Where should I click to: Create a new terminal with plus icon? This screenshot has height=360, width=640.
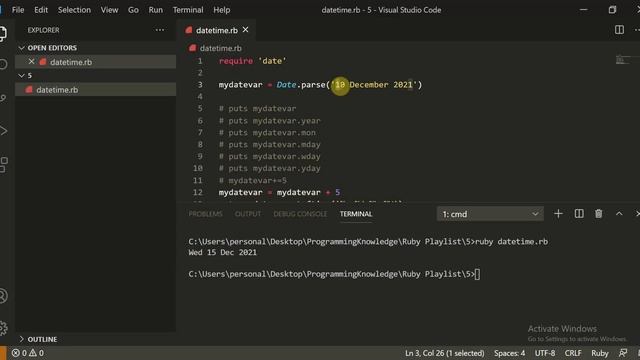click(558, 214)
